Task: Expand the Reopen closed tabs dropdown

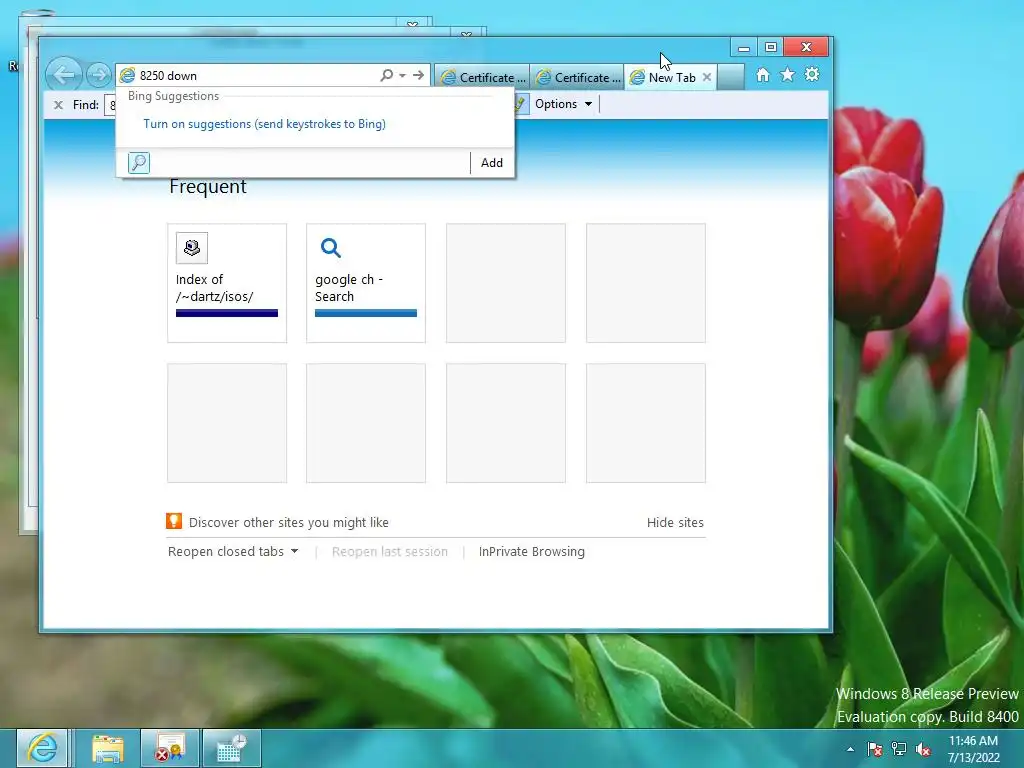Action: click(x=233, y=551)
